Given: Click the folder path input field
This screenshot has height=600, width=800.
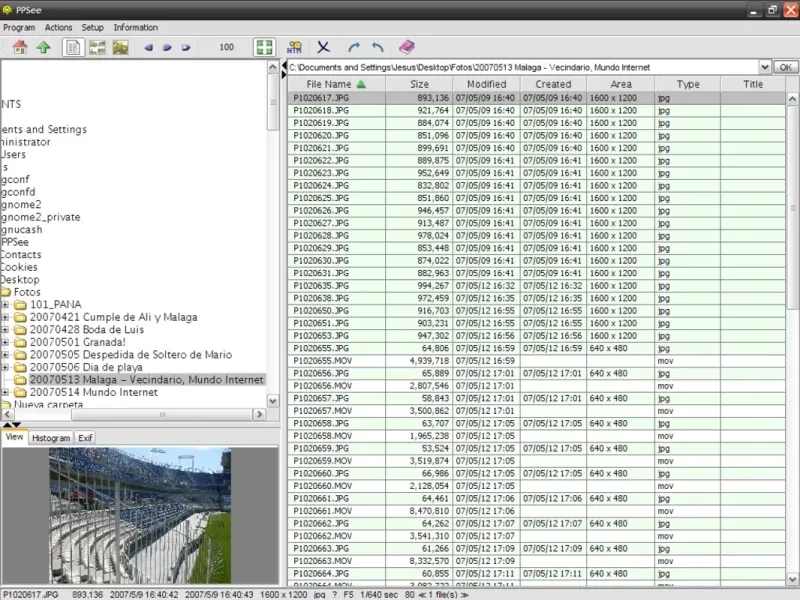Looking at the screenshot, I should coord(523,67).
